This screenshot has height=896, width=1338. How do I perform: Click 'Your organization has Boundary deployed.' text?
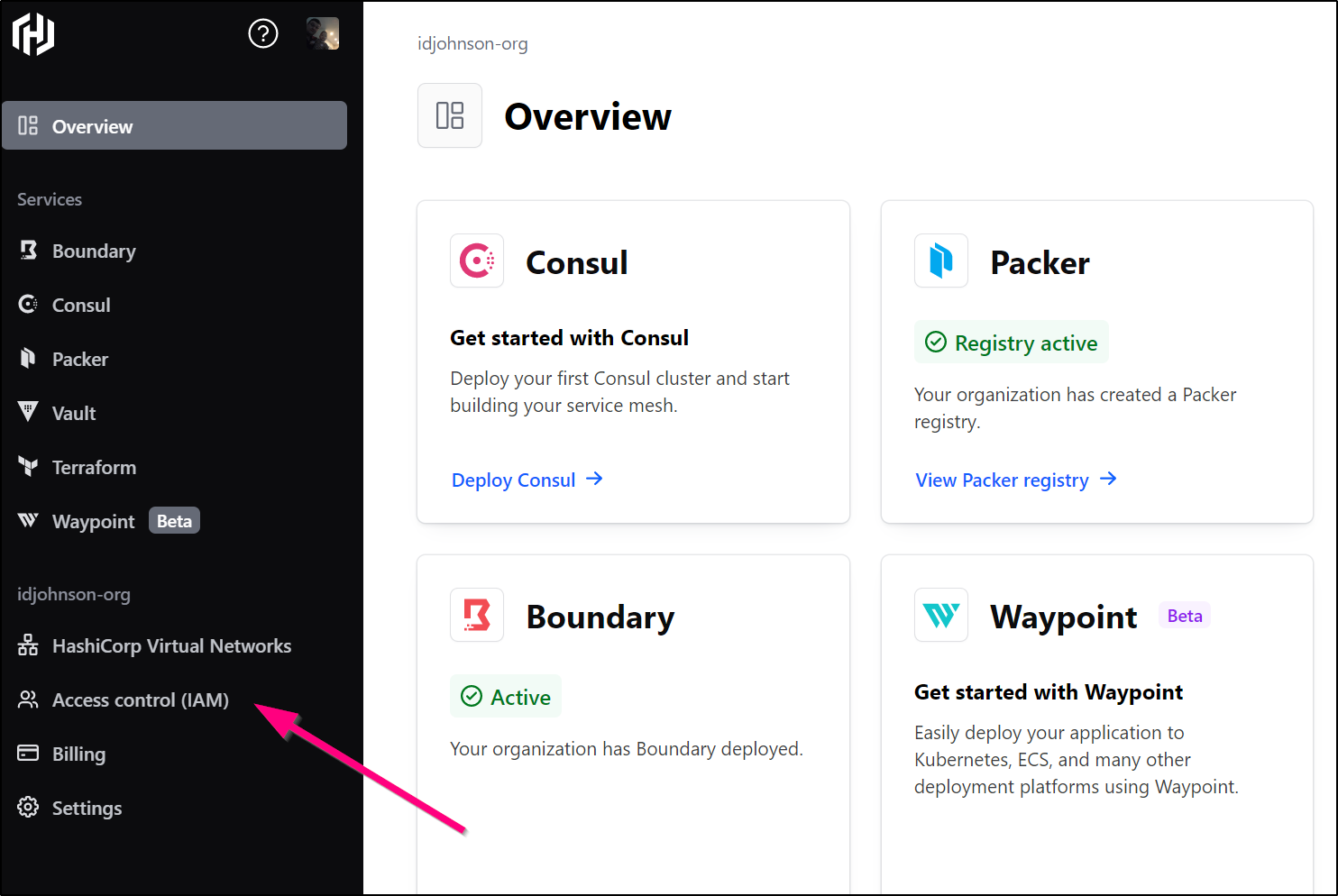coord(627,749)
